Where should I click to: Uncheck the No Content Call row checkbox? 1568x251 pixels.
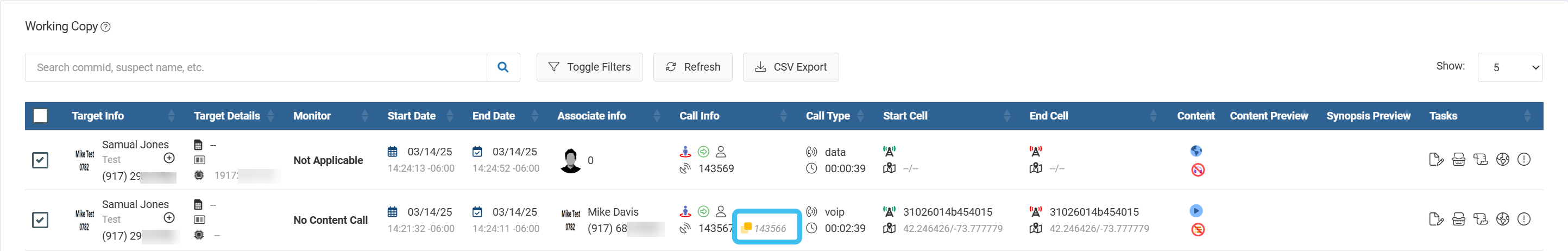click(40, 220)
